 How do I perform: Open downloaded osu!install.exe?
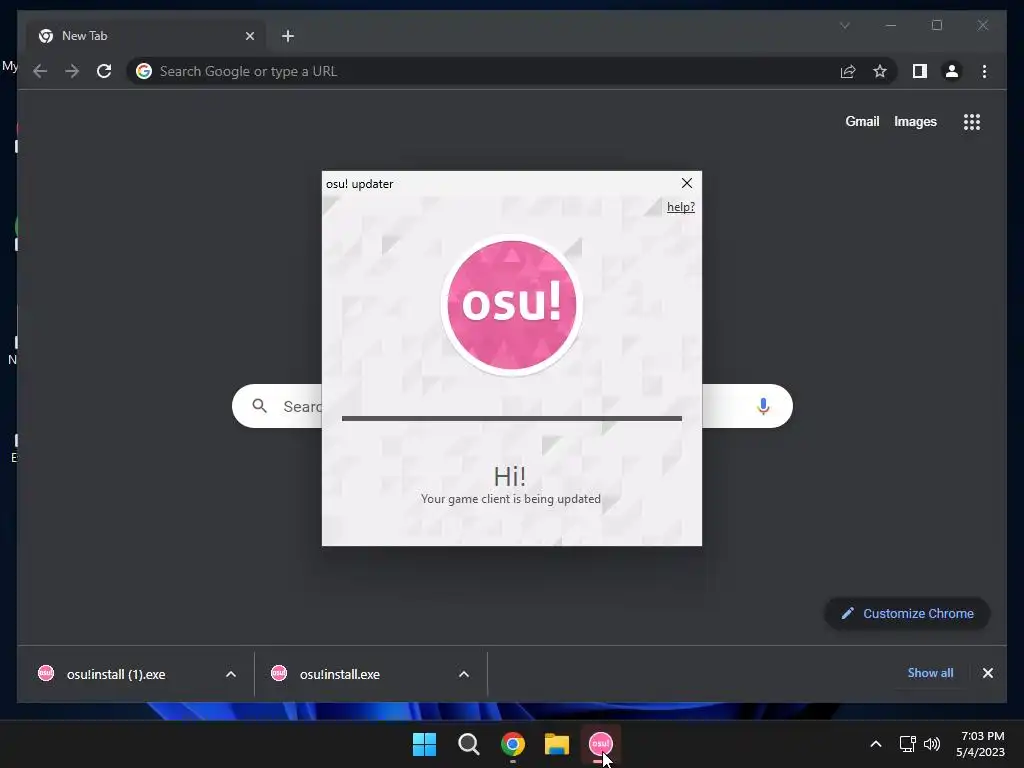pos(340,674)
